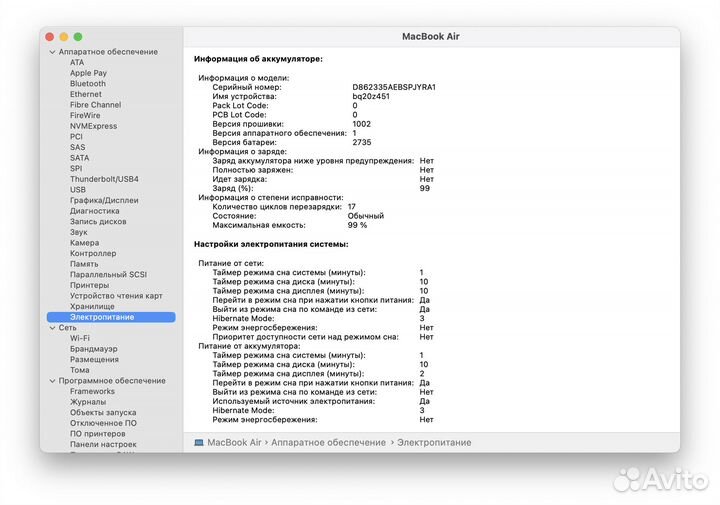Select Устройство чтения карт item
The image size is (720, 505).
[116, 296]
